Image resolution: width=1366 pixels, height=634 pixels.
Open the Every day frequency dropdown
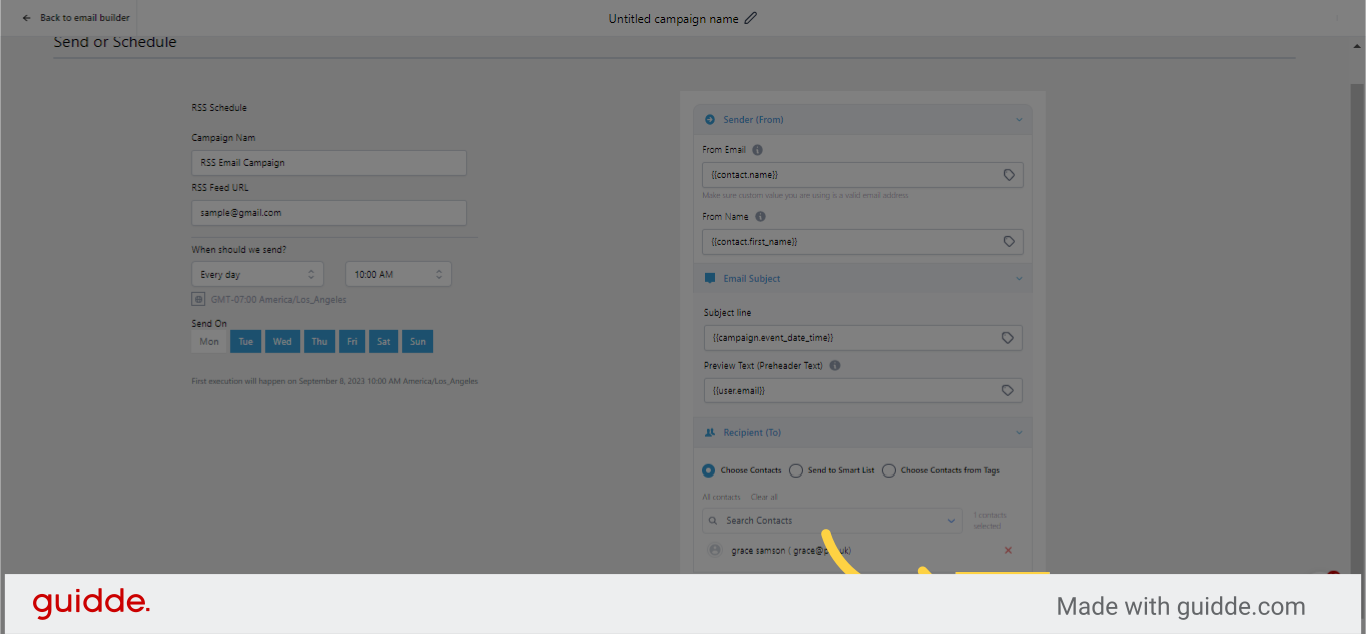(x=257, y=273)
